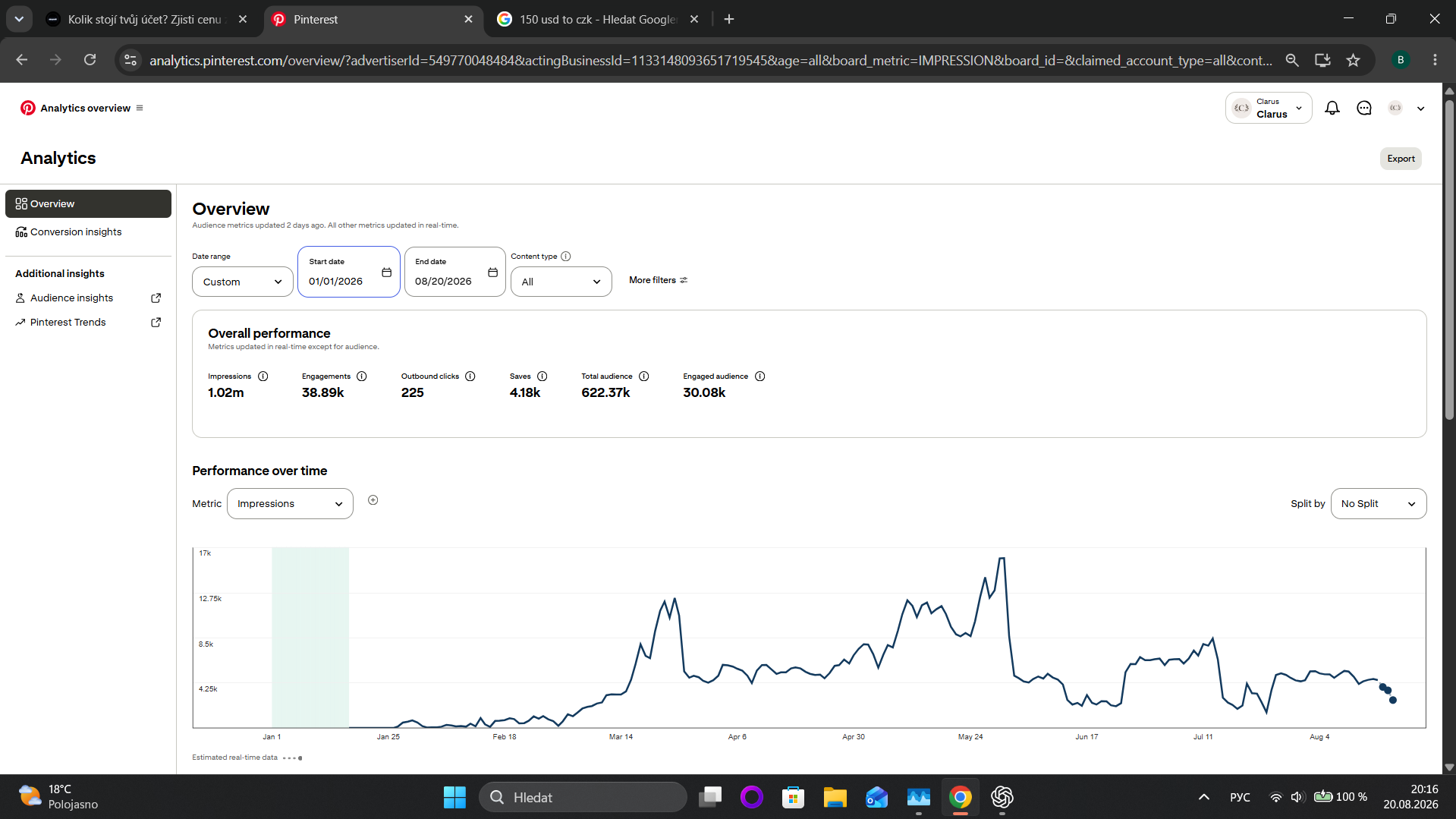Show info for Impressions metric
This screenshot has height=819, width=1456.
[x=263, y=376]
